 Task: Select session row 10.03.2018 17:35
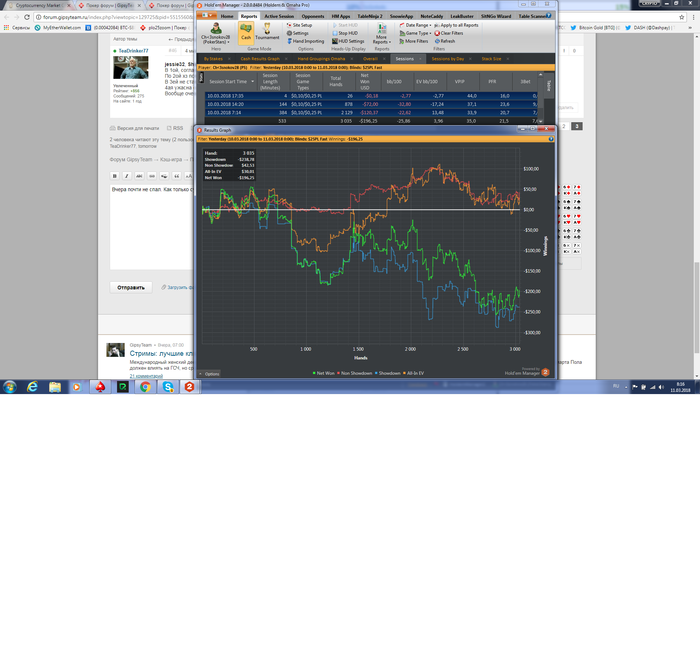pyautogui.click(x=371, y=96)
